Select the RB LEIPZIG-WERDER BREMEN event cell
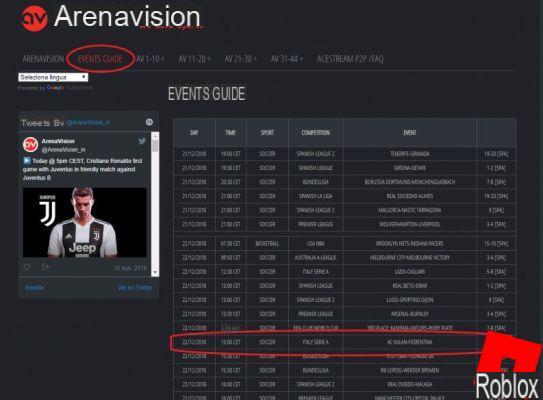The height and width of the screenshot is (400, 543). 410,370
